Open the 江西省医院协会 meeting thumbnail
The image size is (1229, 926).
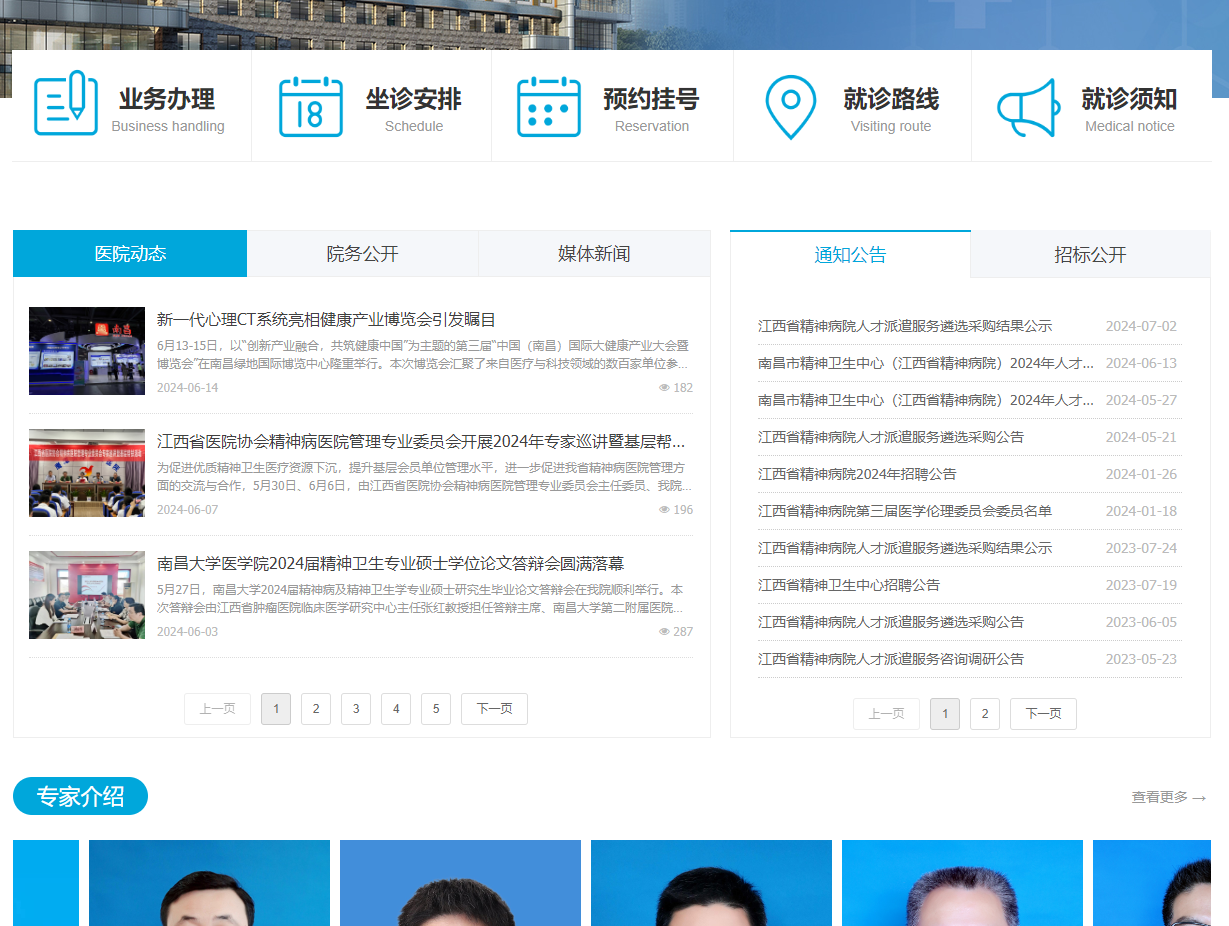click(87, 473)
